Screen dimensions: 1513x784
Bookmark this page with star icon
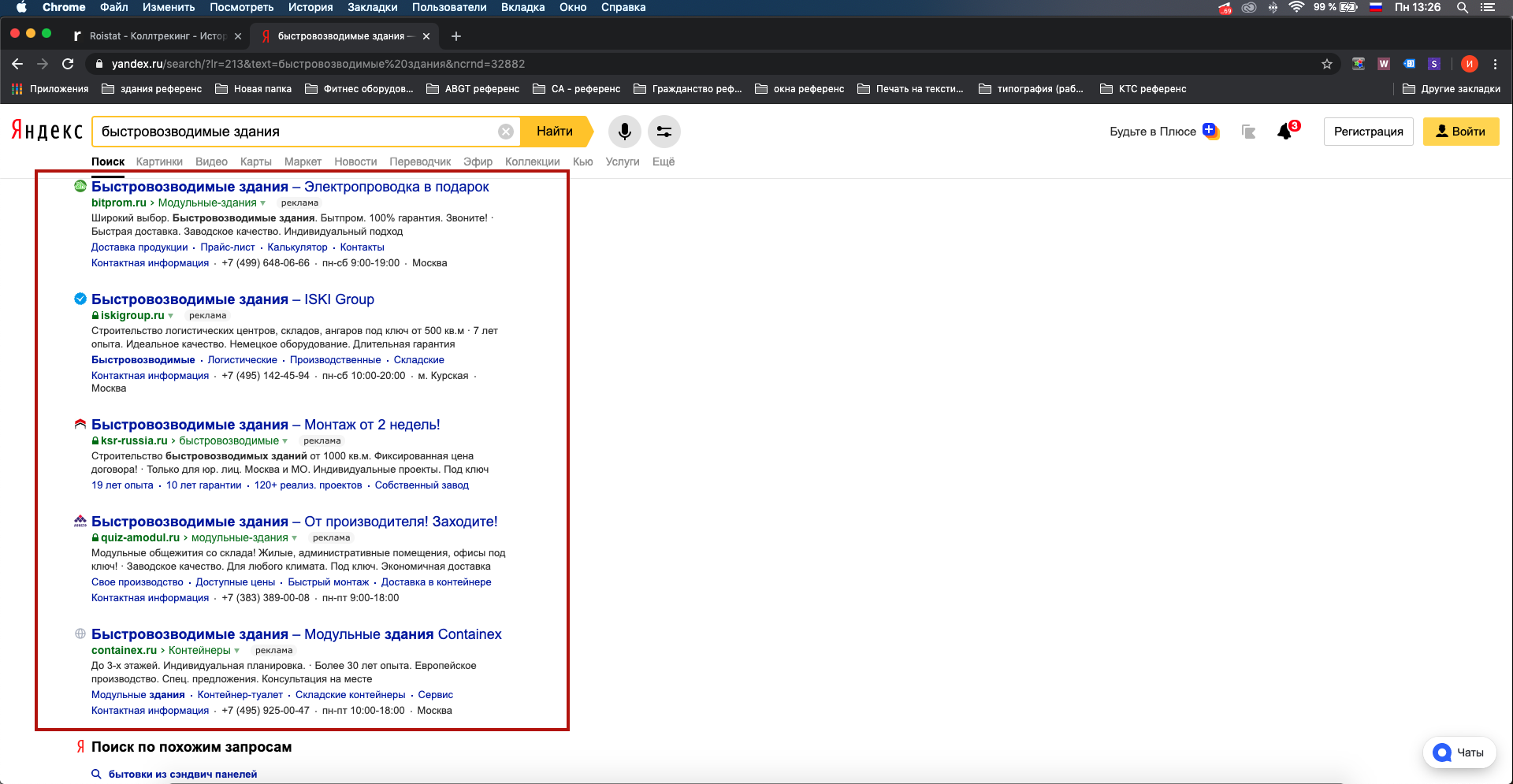(x=1327, y=64)
